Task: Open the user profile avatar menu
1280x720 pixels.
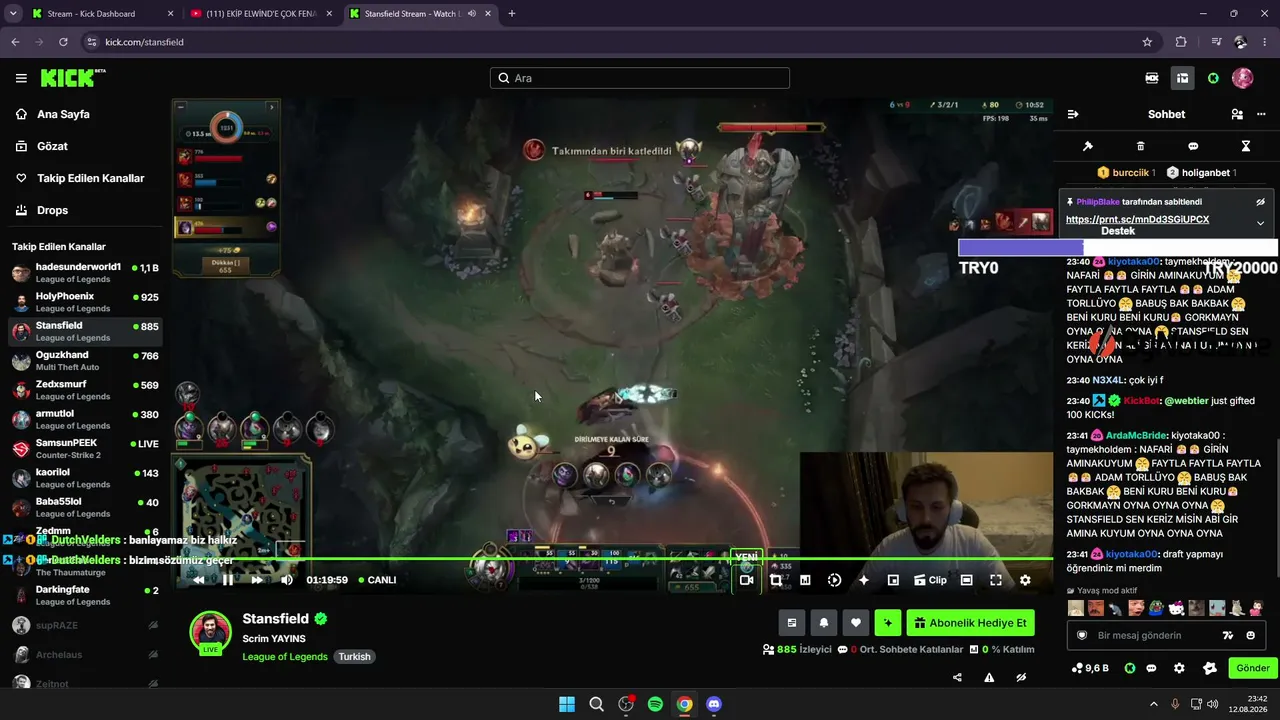Action: [1242, 78]
